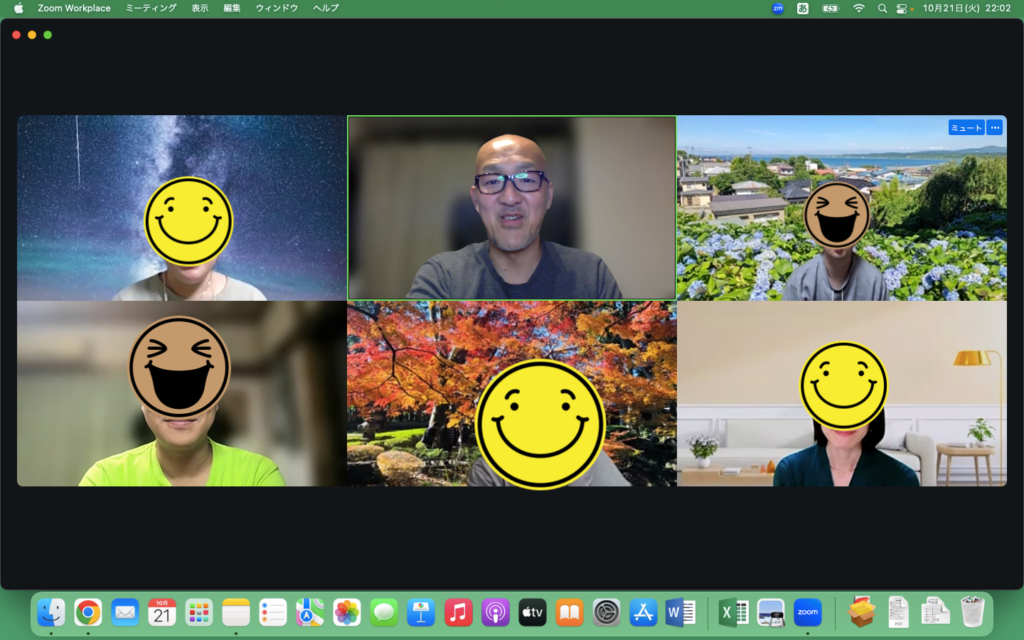Click the Spotlight search magnifier icon
The image size is (1024, 640).
click(882, 8)
